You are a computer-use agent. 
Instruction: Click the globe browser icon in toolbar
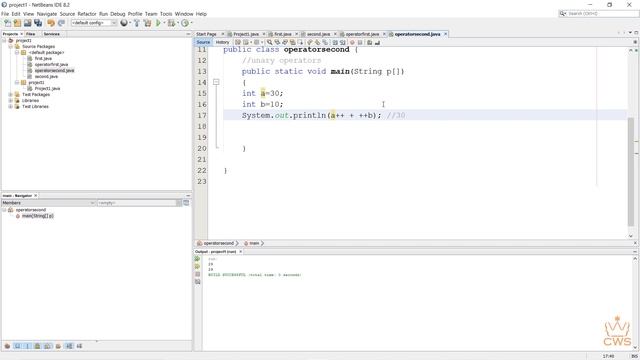tap(124, 23)
